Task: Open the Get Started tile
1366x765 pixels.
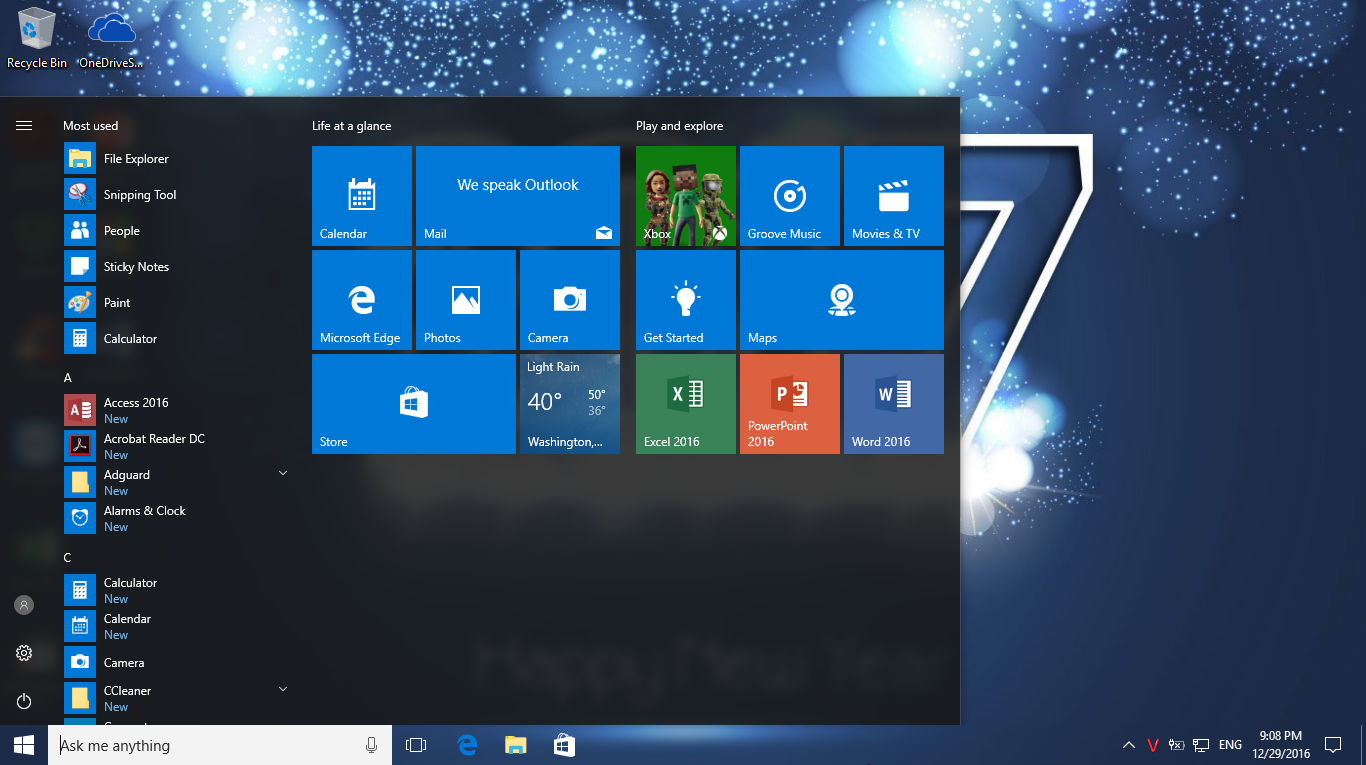Action: pos(686,300)
